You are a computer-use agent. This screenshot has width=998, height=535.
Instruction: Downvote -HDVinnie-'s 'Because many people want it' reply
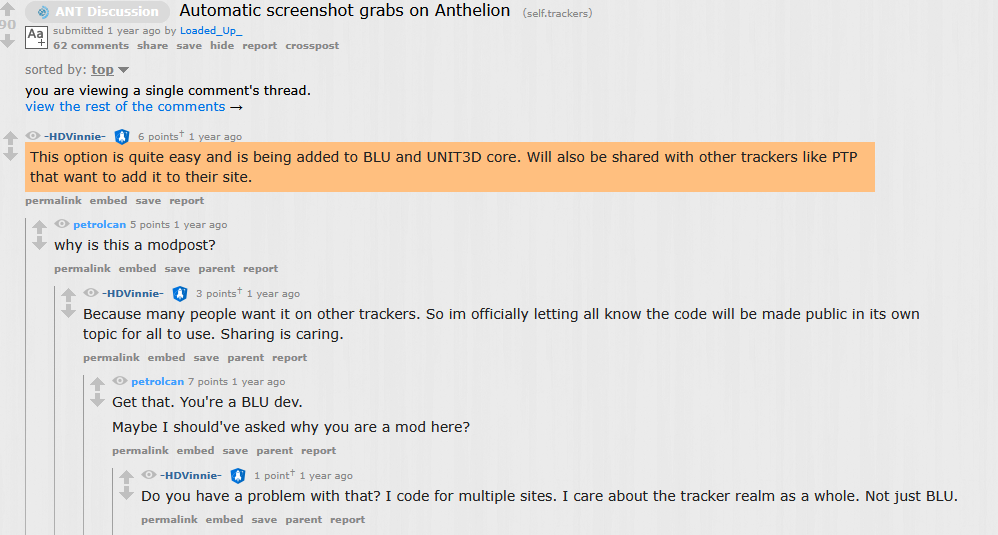pyautogui.click(x=69, y=311)
